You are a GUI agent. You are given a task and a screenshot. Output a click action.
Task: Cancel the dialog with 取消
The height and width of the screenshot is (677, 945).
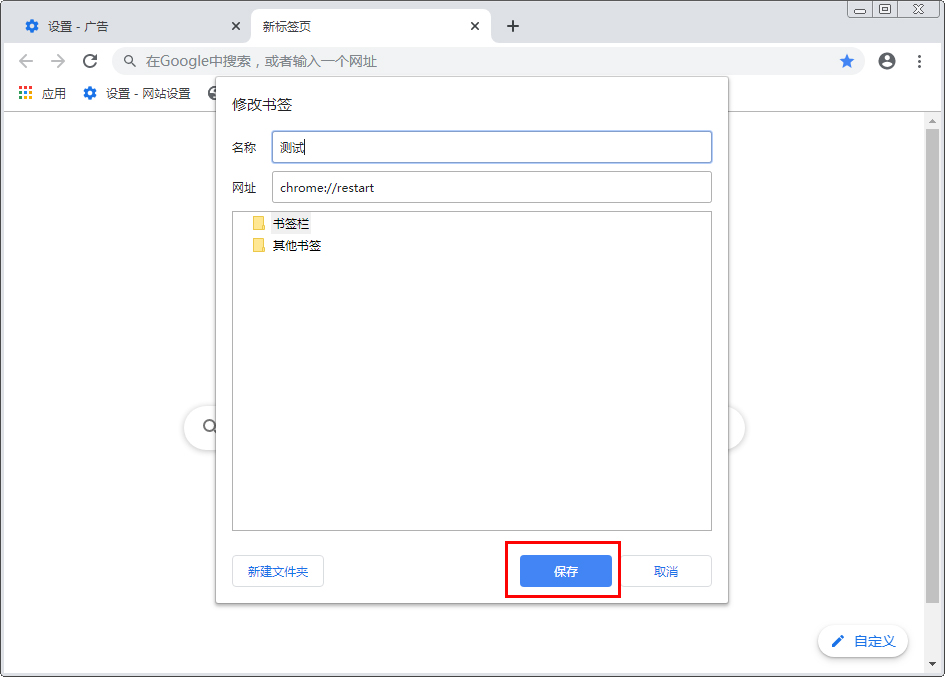[x=666, y=570]
